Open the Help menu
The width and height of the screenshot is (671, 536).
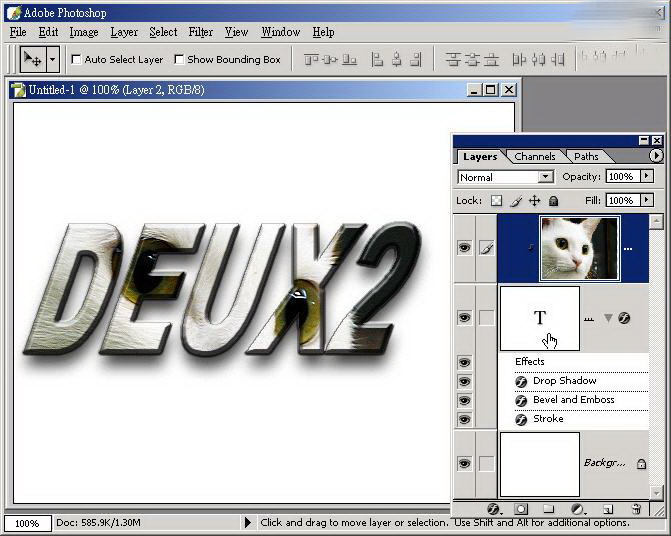tap(323, 32)
